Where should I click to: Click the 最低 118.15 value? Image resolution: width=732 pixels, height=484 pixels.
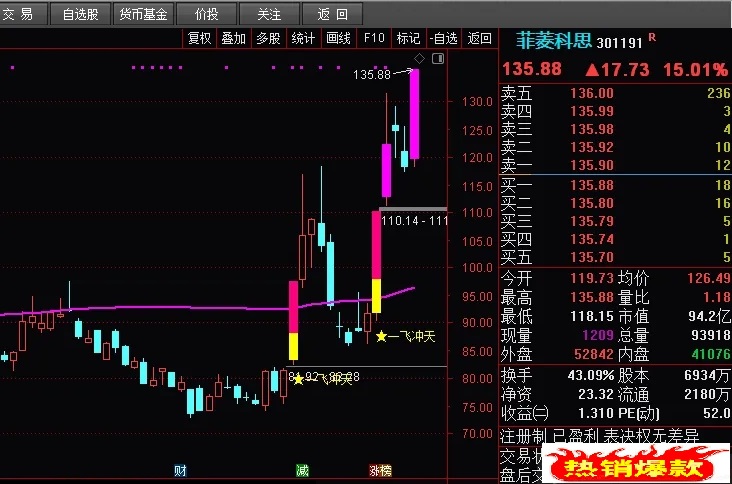(x=591, y=316)
